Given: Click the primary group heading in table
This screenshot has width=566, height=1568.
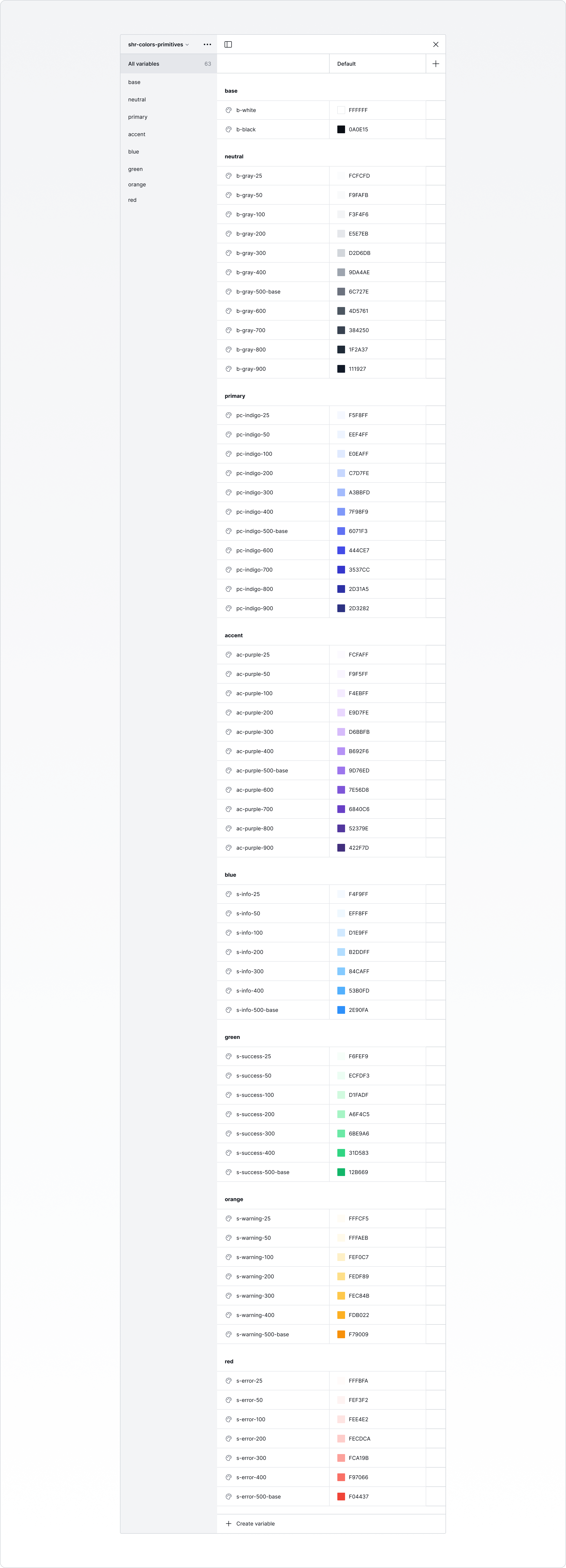Looking at the screenshot, I should coord(235,396).
